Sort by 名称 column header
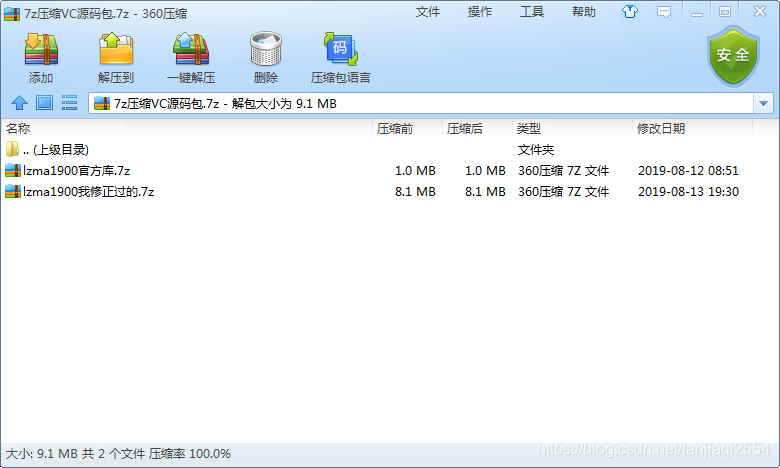Screen dimensions: 780x468 pos(187,129)
